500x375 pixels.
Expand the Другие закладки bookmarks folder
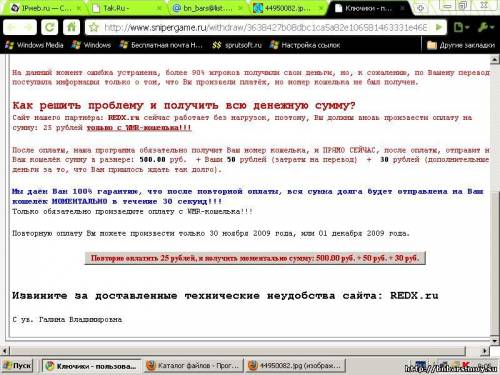[x=461, y=45]
